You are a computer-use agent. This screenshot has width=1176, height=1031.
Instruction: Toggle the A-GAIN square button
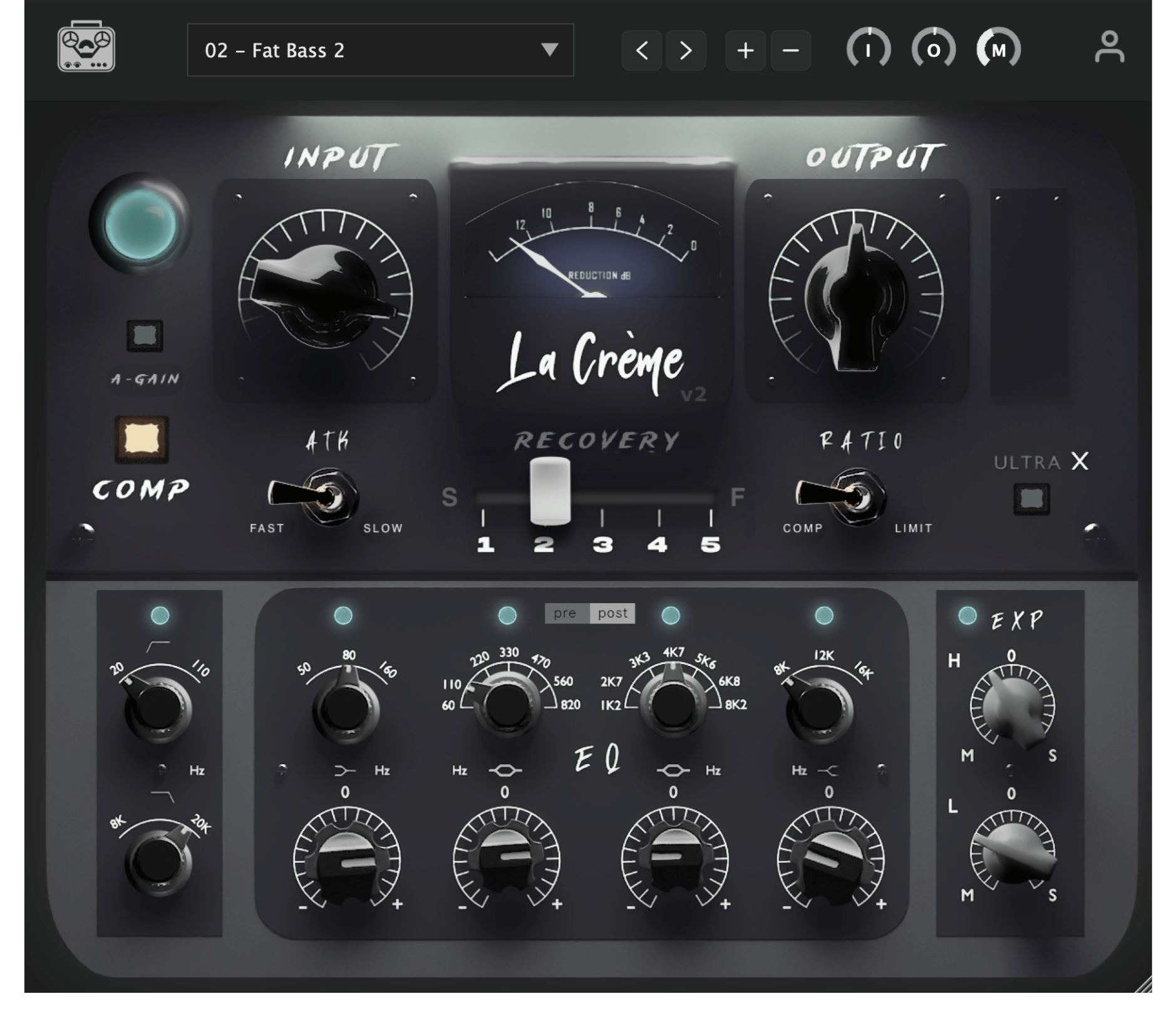(145, 336)
